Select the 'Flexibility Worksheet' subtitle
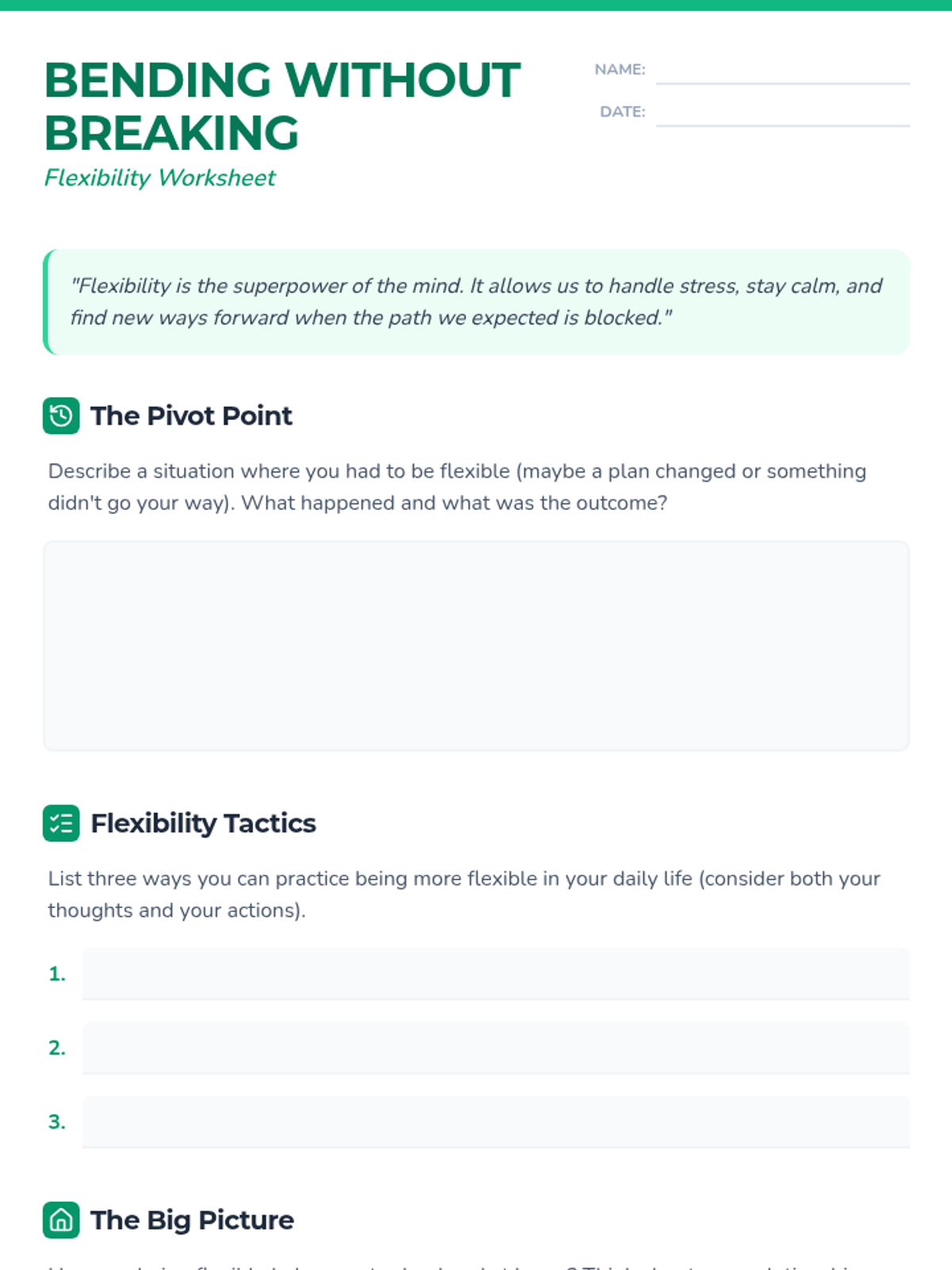 159,178
